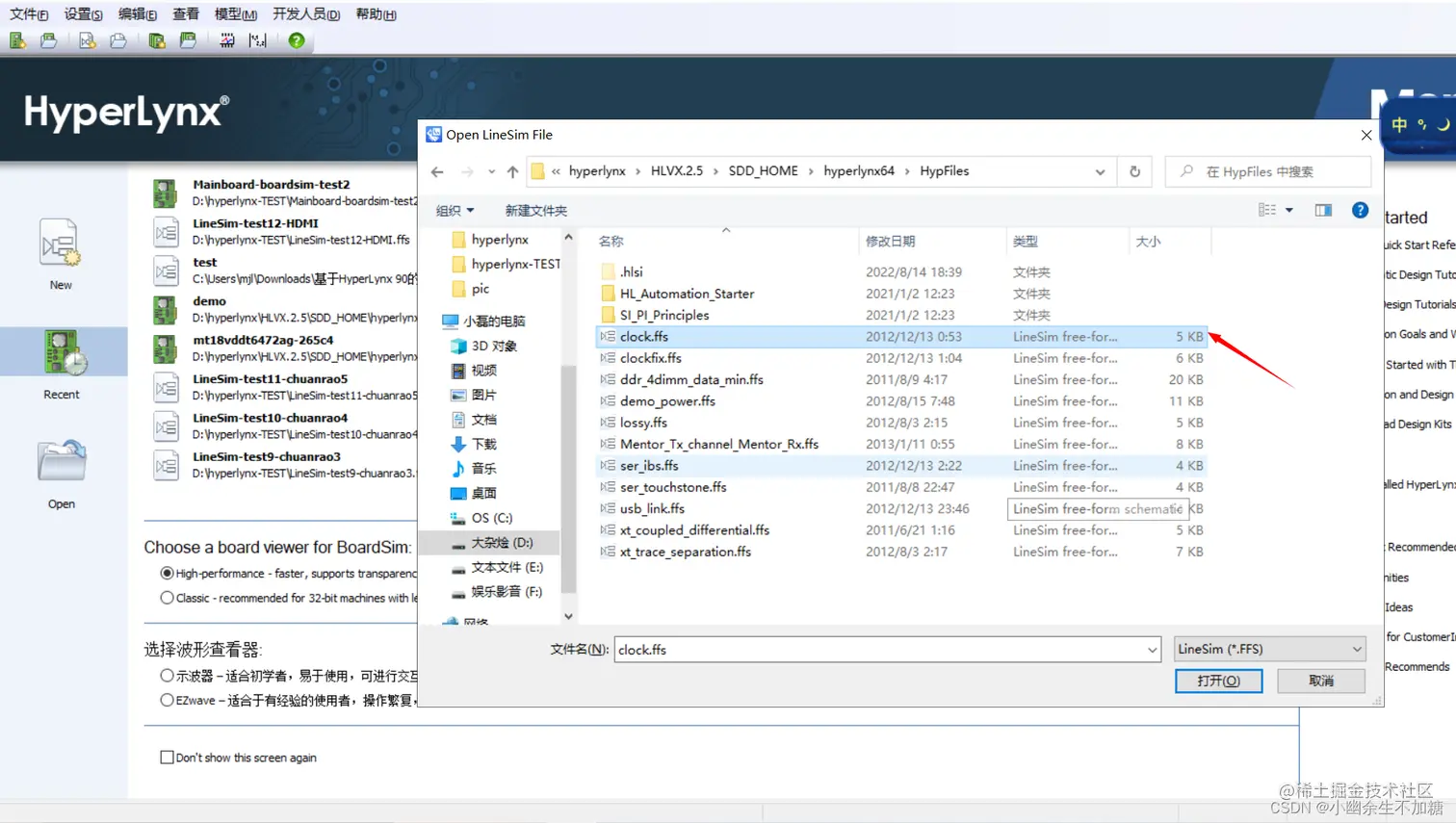Expand the address bar path history dropdown

[1100, 171]
